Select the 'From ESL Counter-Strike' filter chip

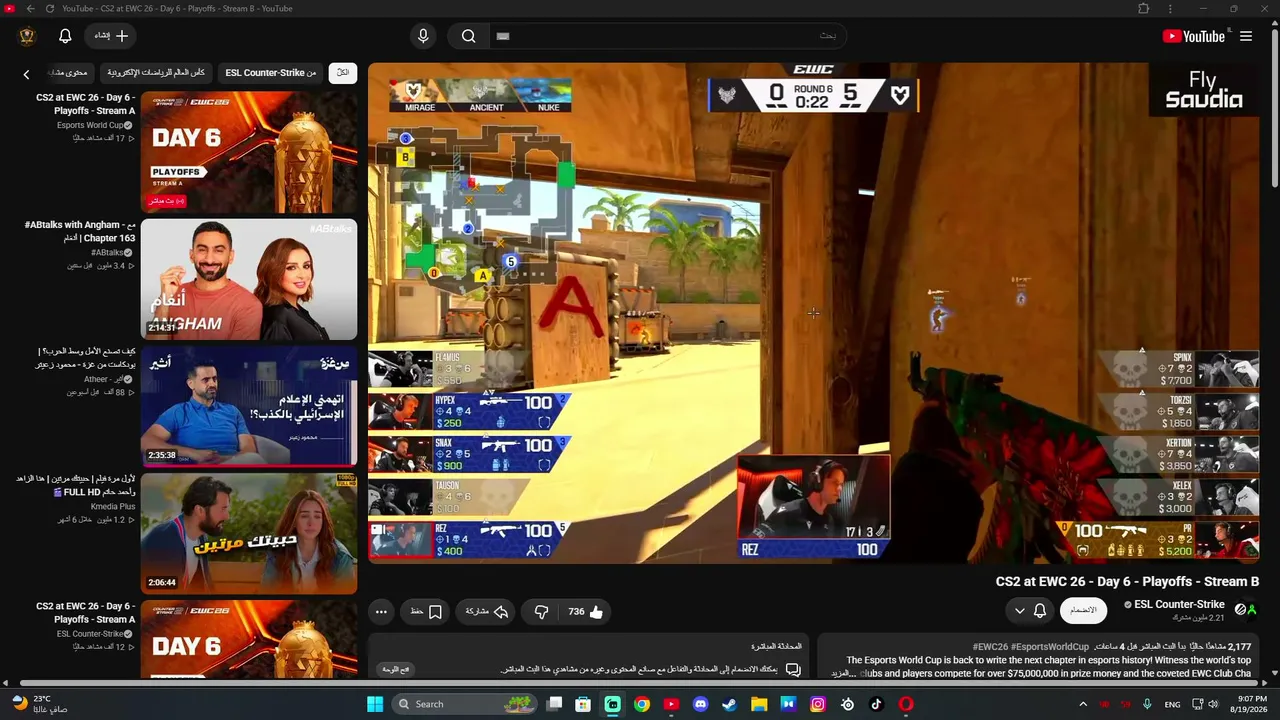[271, 73]
